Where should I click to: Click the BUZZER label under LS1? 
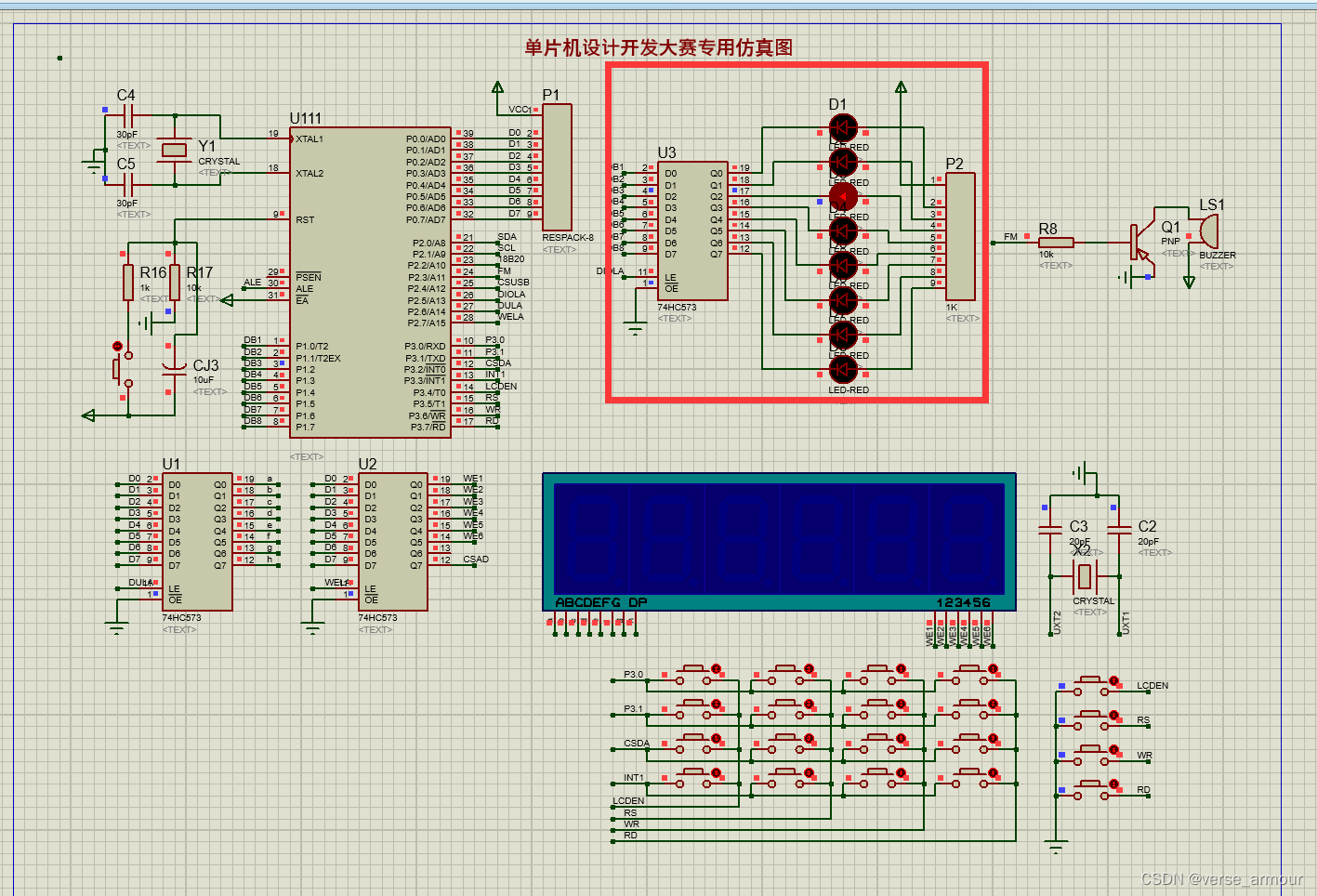[x=1218, y=255]
